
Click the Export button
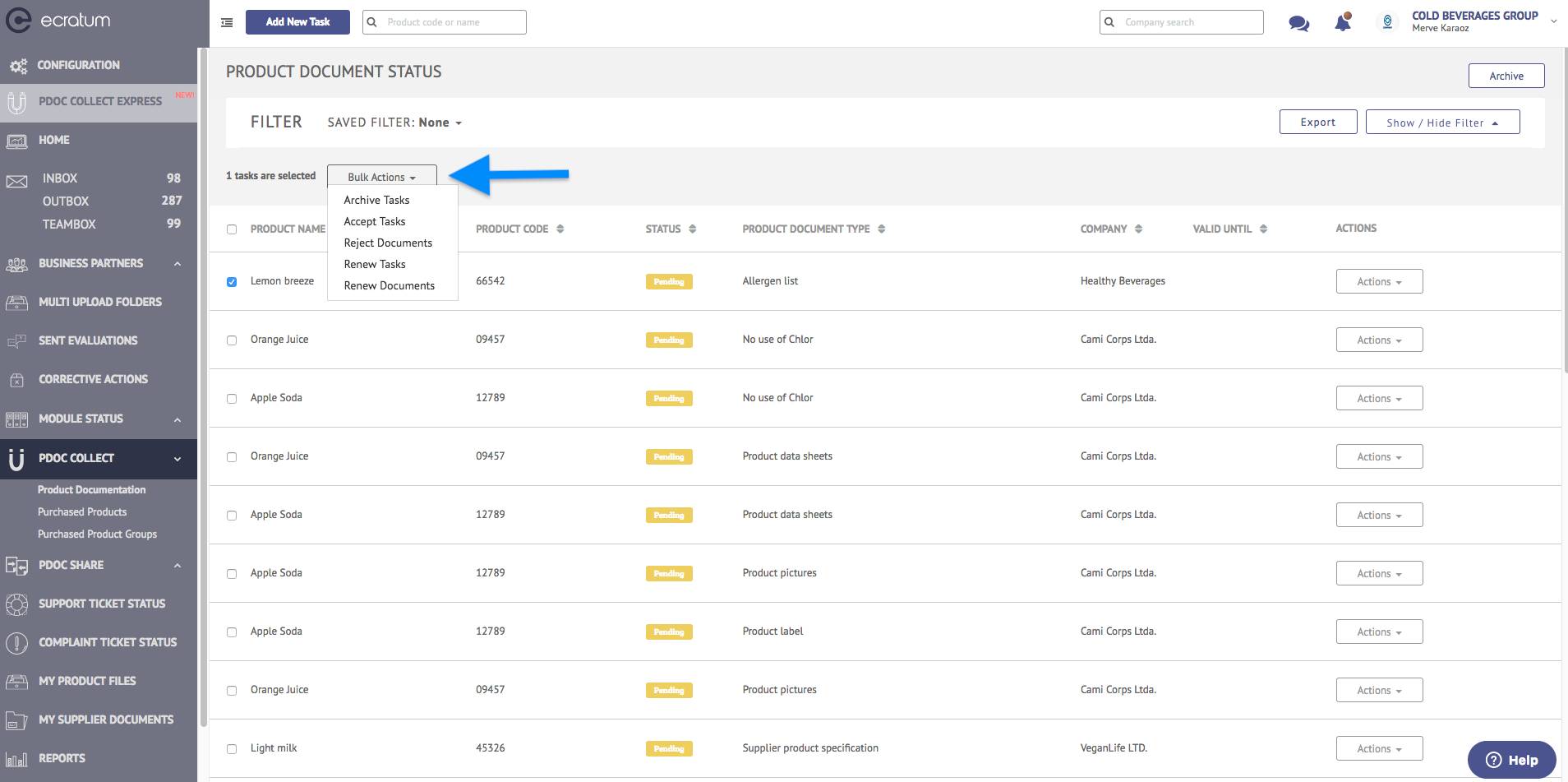tap(1318, 122)
